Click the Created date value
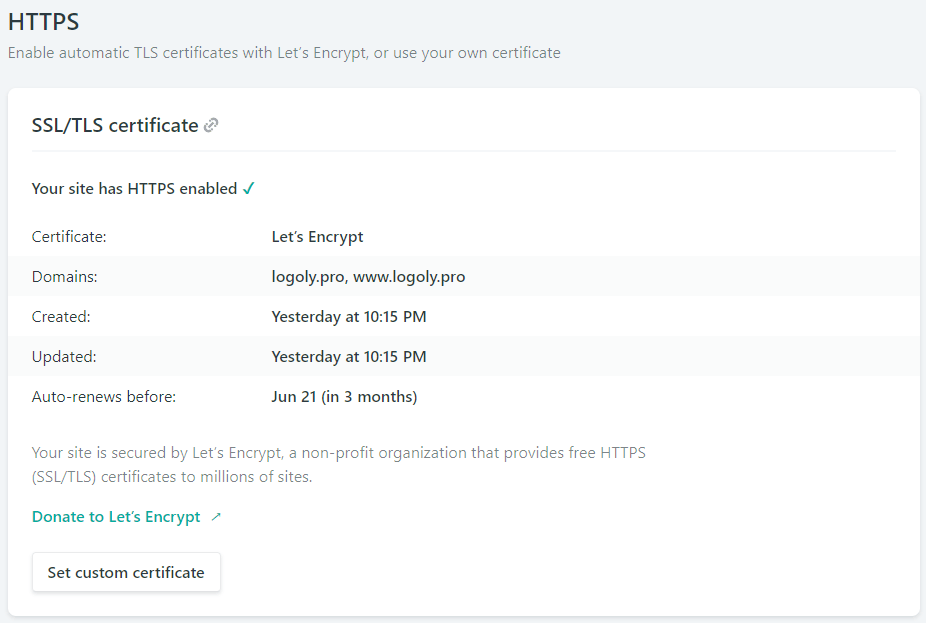The image size is (926, 623). click(x=349, y=317)
